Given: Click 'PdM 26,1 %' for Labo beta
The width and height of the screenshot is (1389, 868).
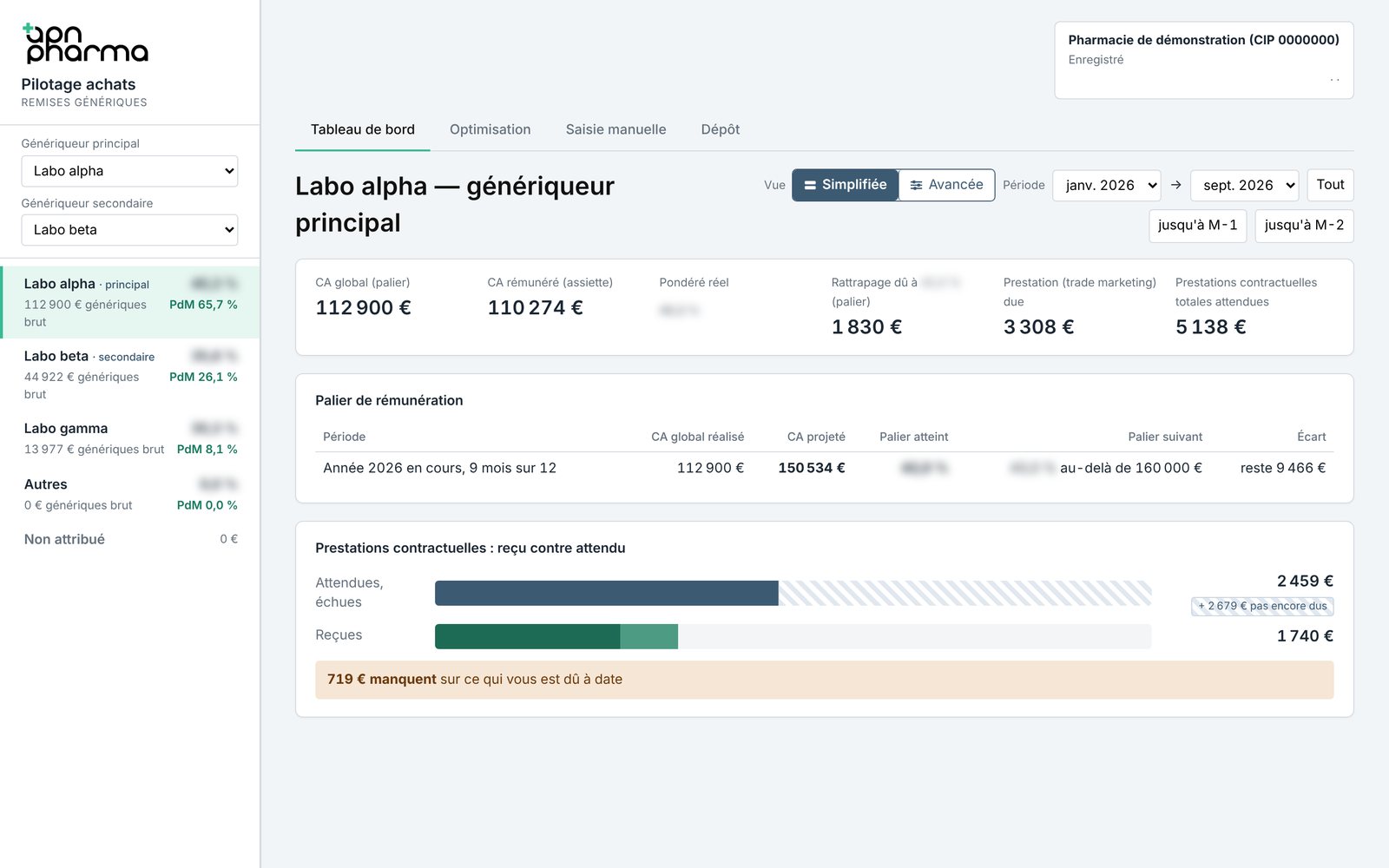Looking at the screenshot, I should point(203,377).
